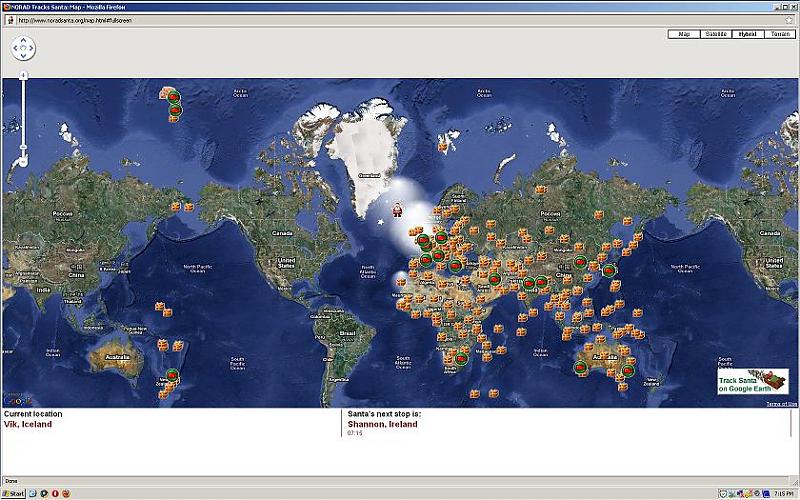Click the green video marker in western Australia
This screenshot has height=500, width=800.
click(x=580, y=367)
